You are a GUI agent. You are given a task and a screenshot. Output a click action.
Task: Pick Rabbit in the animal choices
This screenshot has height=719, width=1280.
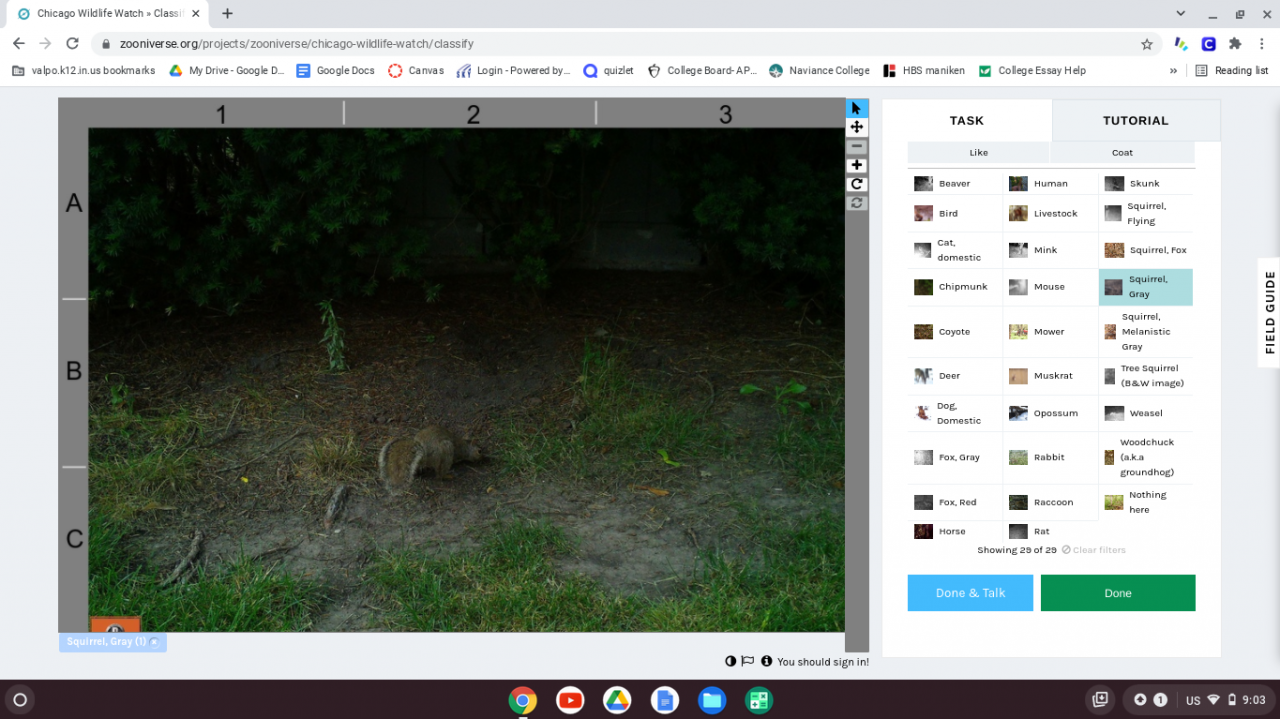tap(1050, 457)
